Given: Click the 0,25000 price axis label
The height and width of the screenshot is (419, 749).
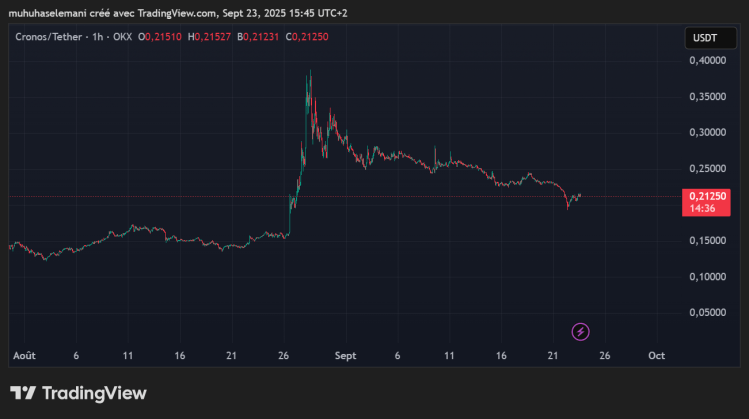Looking at the screenshot, I should (706, 169).
